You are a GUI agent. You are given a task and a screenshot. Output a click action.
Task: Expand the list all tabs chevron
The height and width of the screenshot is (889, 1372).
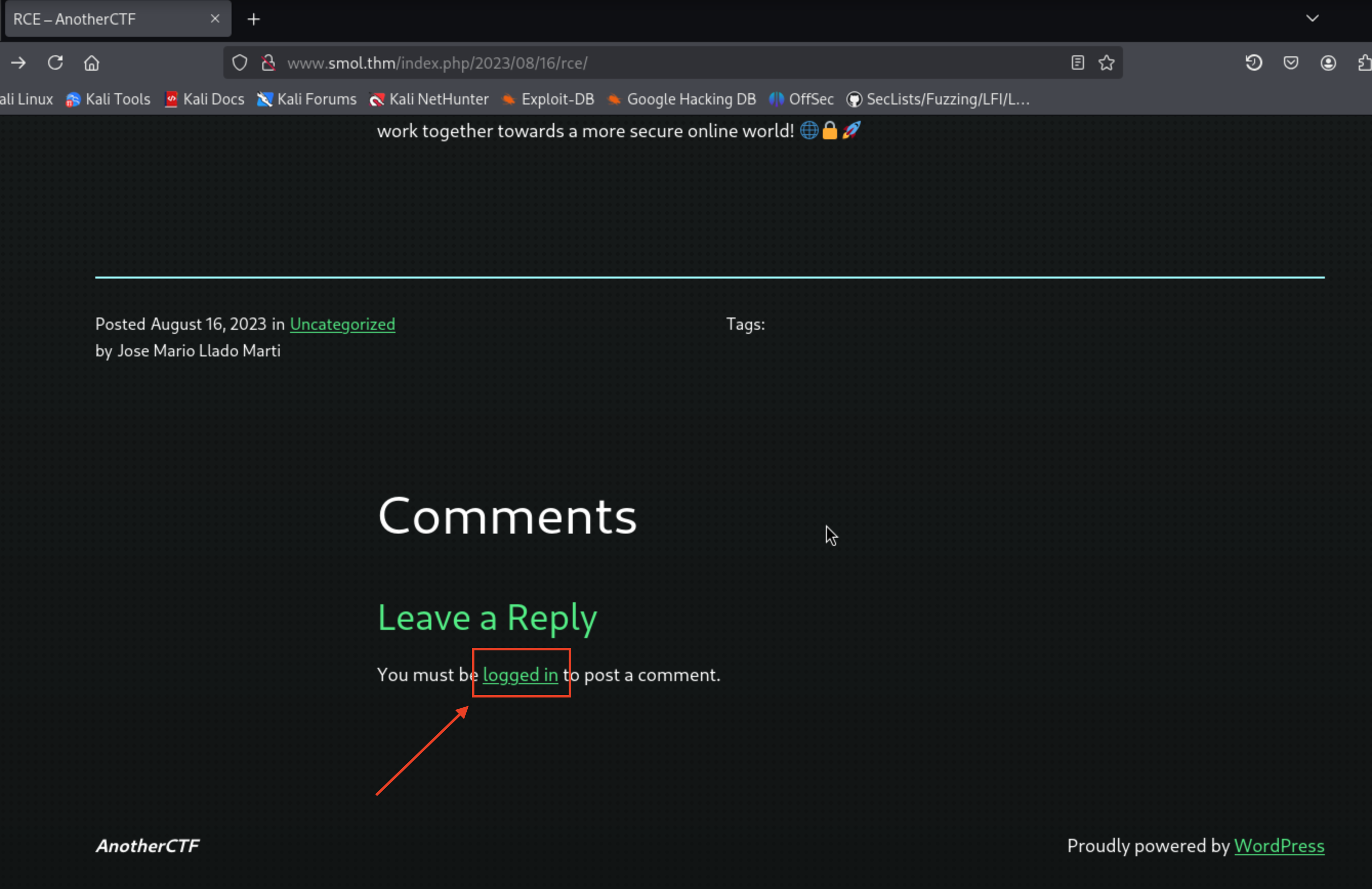pyautogui.click(x=1312, y=18)
